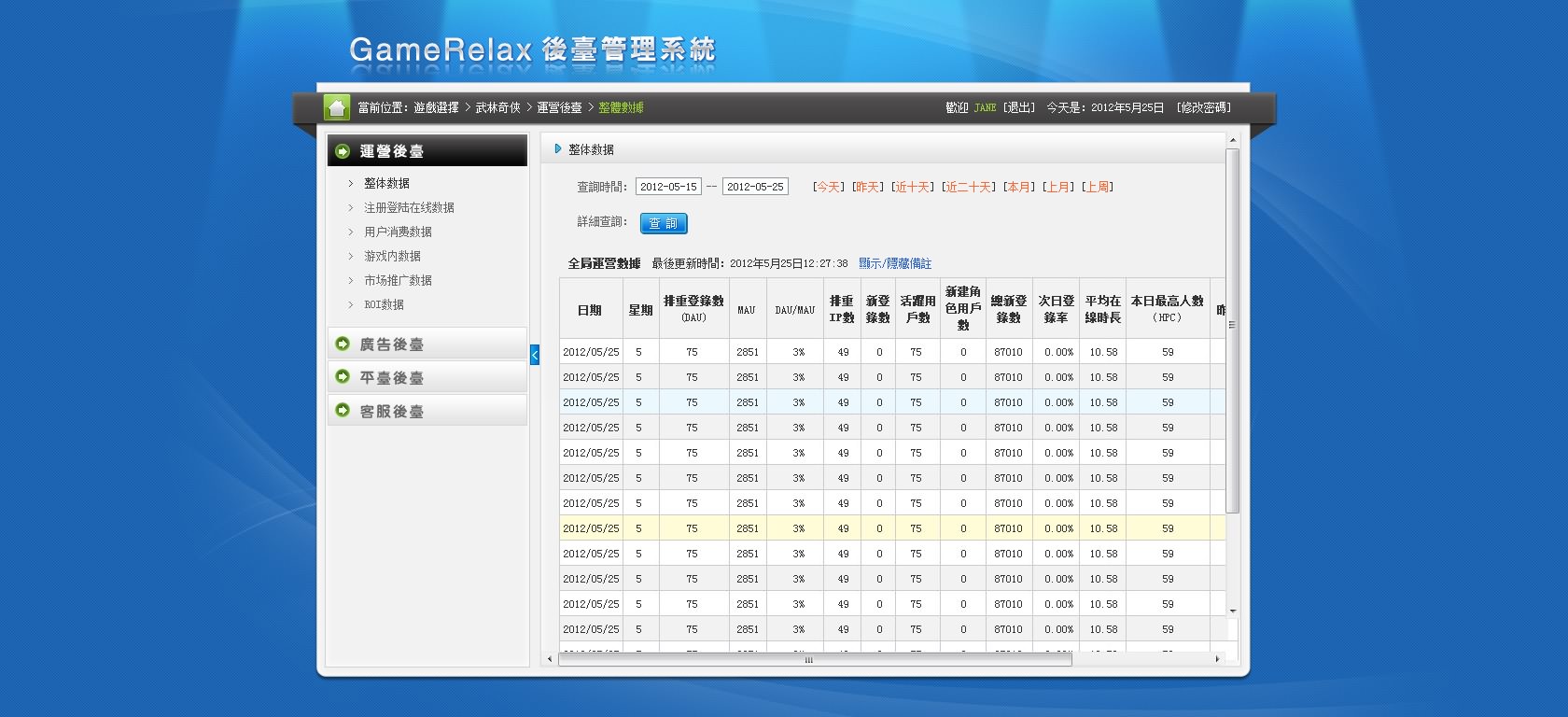This screenshot has height=717, width=1568.
Task: Click the end date field 2012-05-25
Action: coord(755,187)
